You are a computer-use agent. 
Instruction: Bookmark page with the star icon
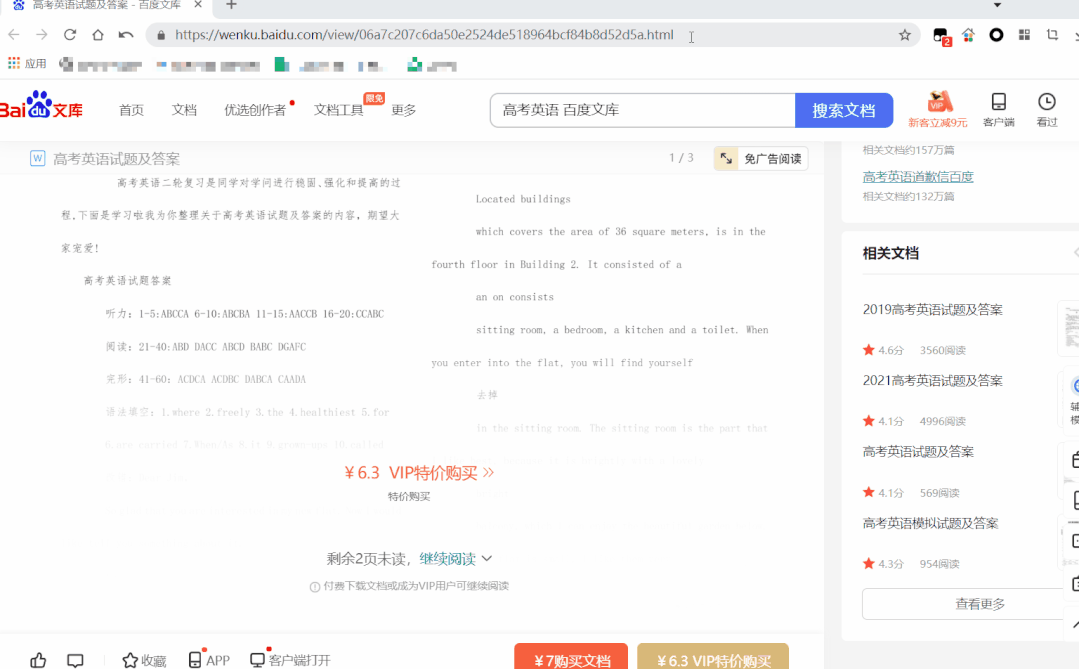click(904, 35)
